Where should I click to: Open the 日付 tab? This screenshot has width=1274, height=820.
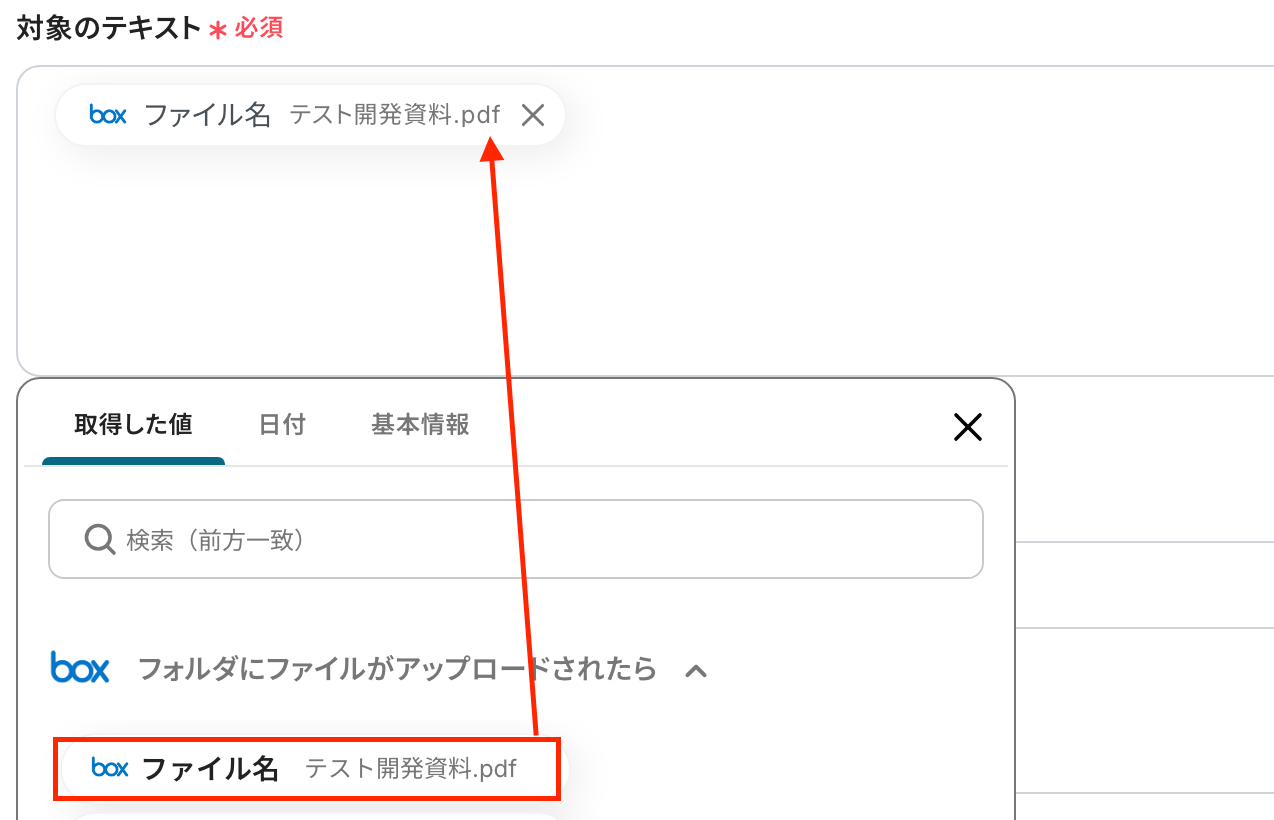[x=282, y=425]
